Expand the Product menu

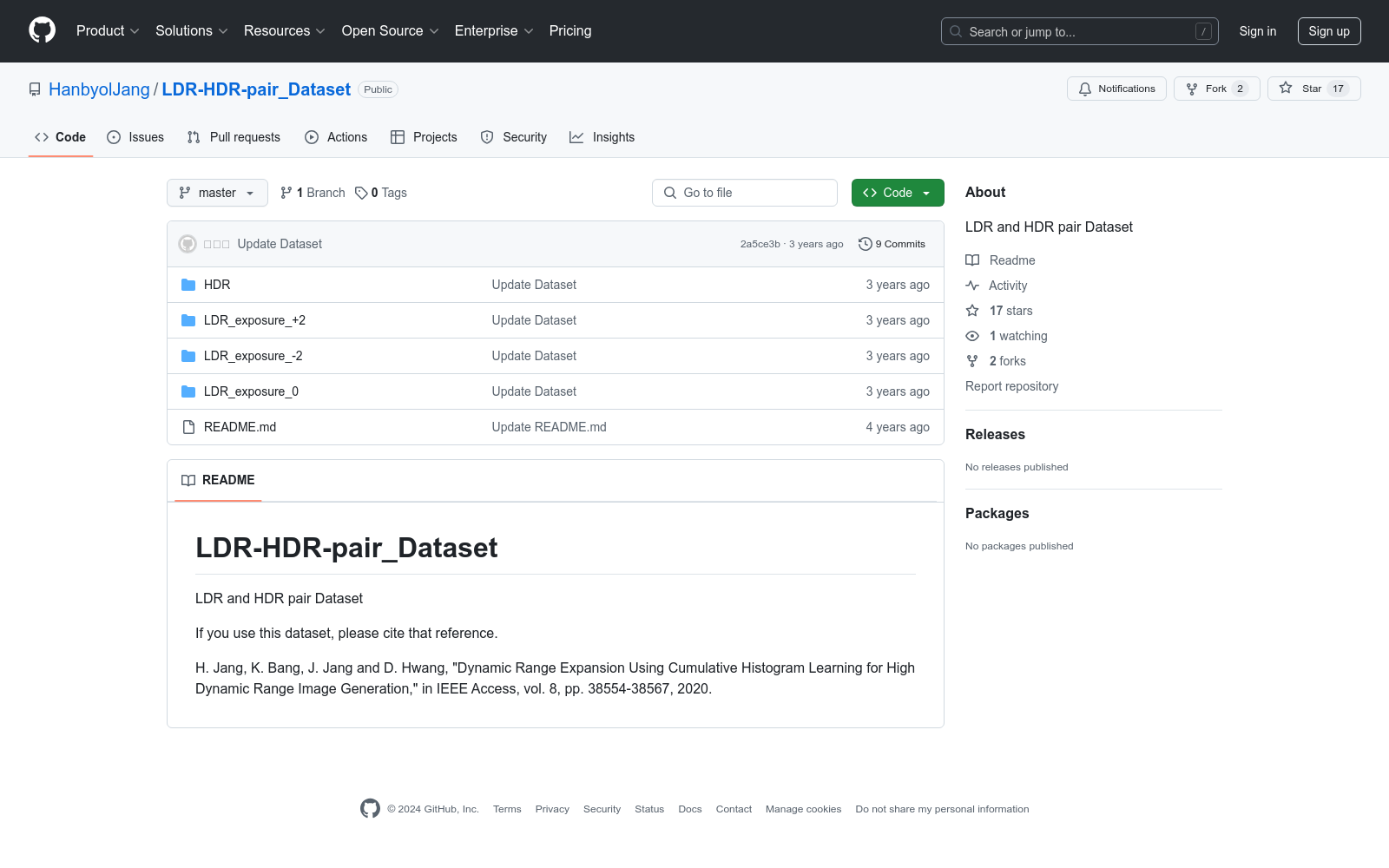(108, 31)
